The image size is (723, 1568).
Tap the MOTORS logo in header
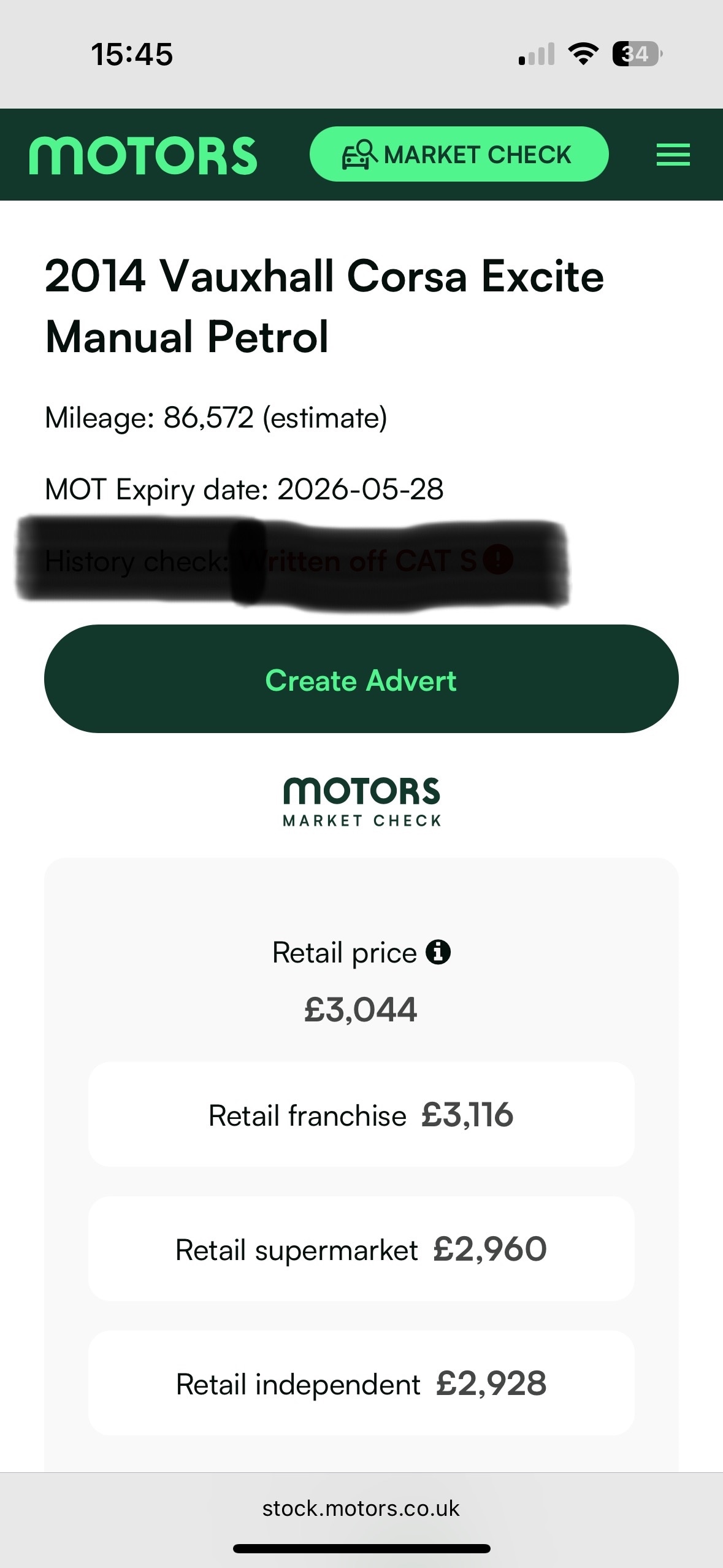143,155
